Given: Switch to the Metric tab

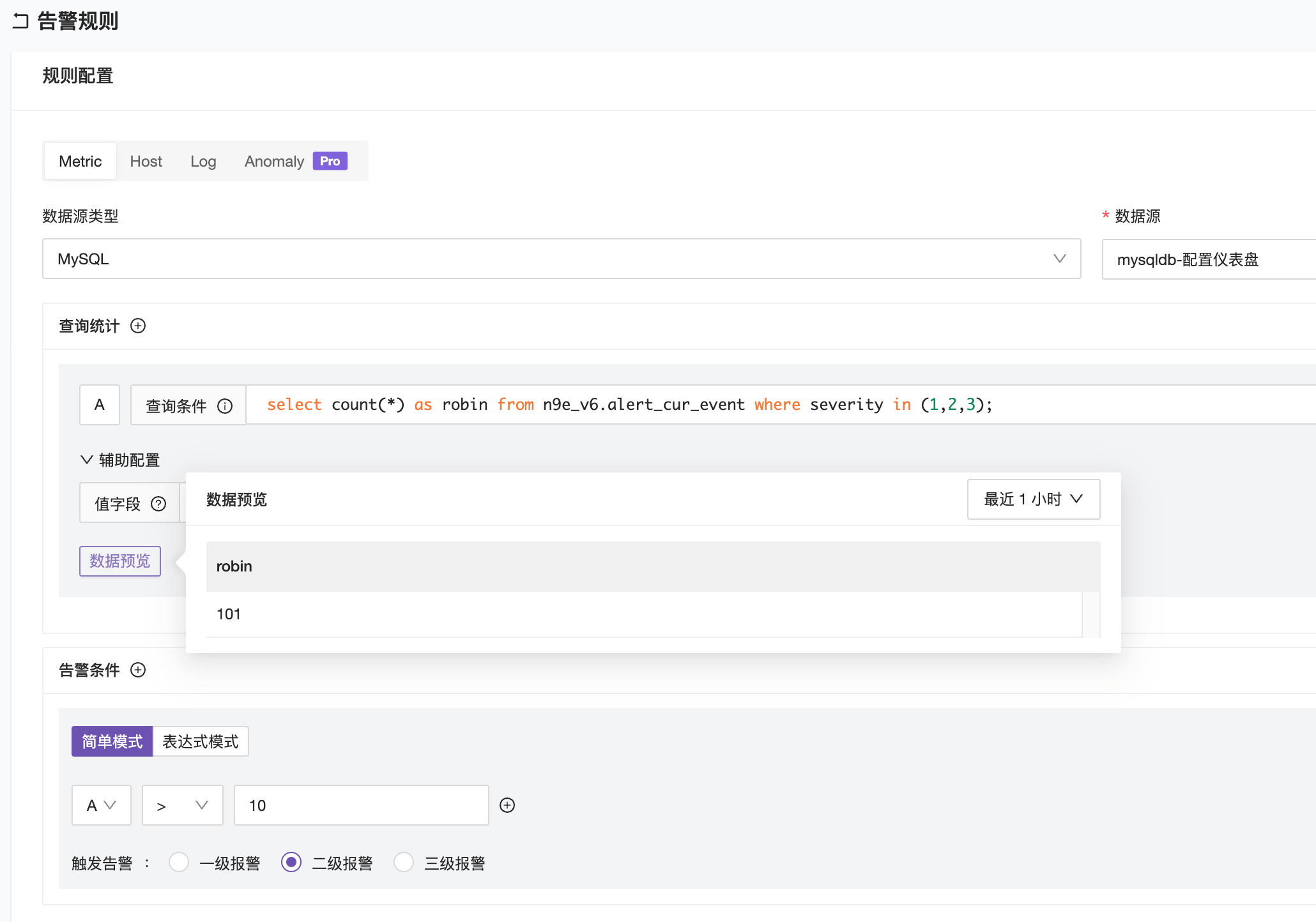Looking at the screenshot, I should tap(80, 161).
